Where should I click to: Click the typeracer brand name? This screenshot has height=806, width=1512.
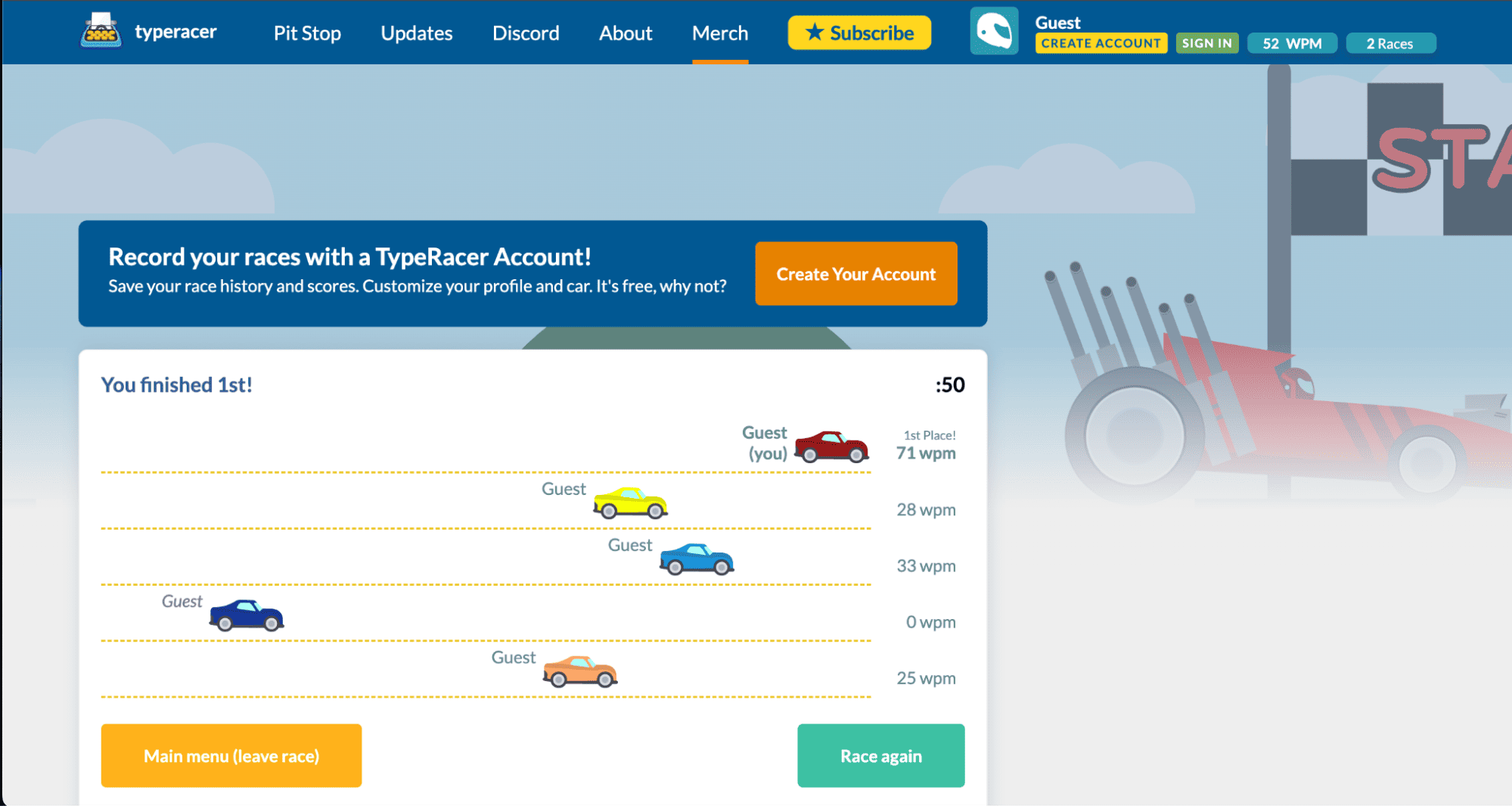click(175, 32)
